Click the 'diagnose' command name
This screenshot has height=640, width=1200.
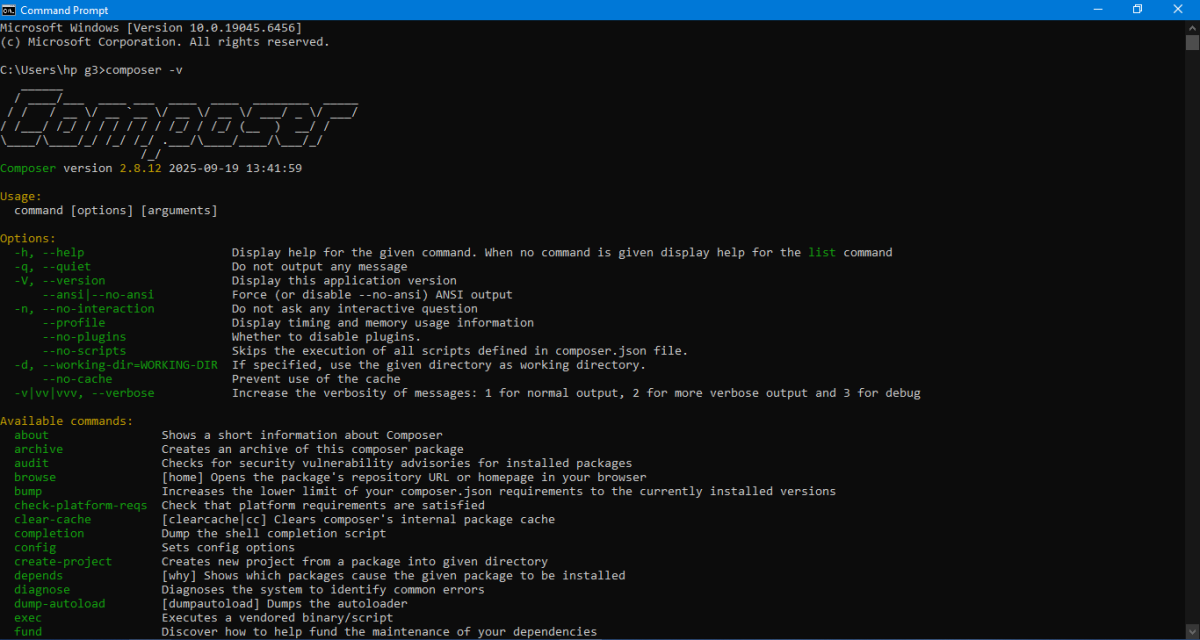pyautogui.click(x=42, y=590)
